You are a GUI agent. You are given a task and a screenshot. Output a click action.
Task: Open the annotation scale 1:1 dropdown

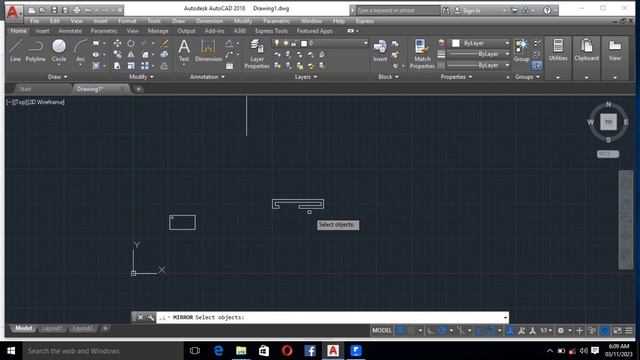pos(546,331)
